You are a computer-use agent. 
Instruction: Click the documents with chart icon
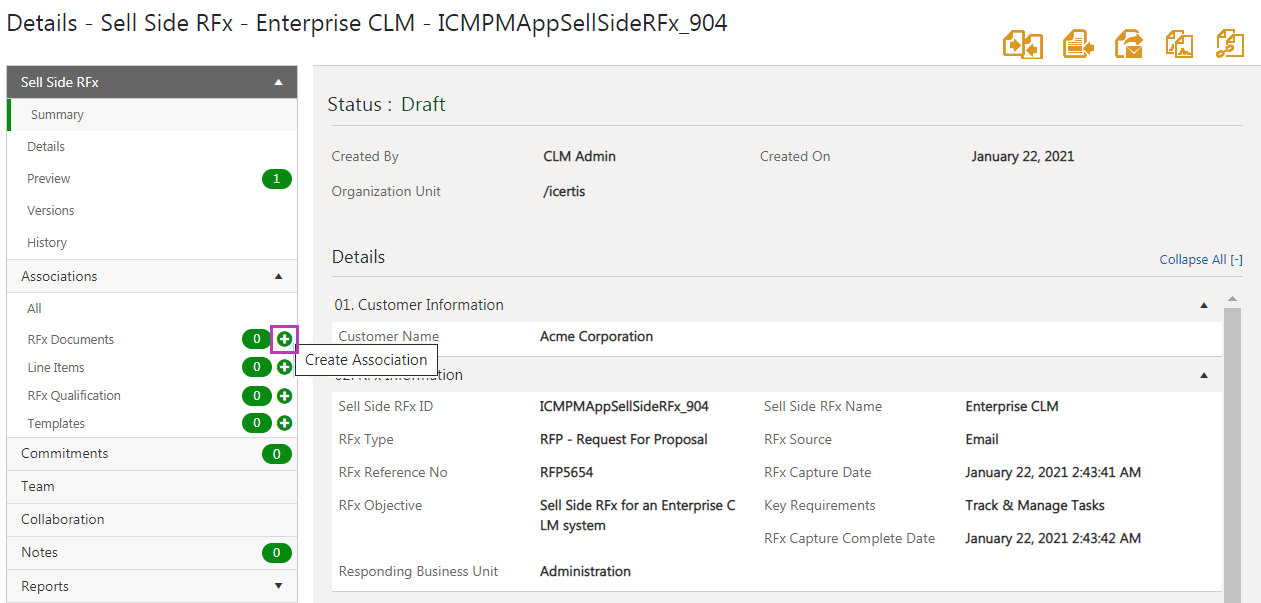[x=1179, y=44]
